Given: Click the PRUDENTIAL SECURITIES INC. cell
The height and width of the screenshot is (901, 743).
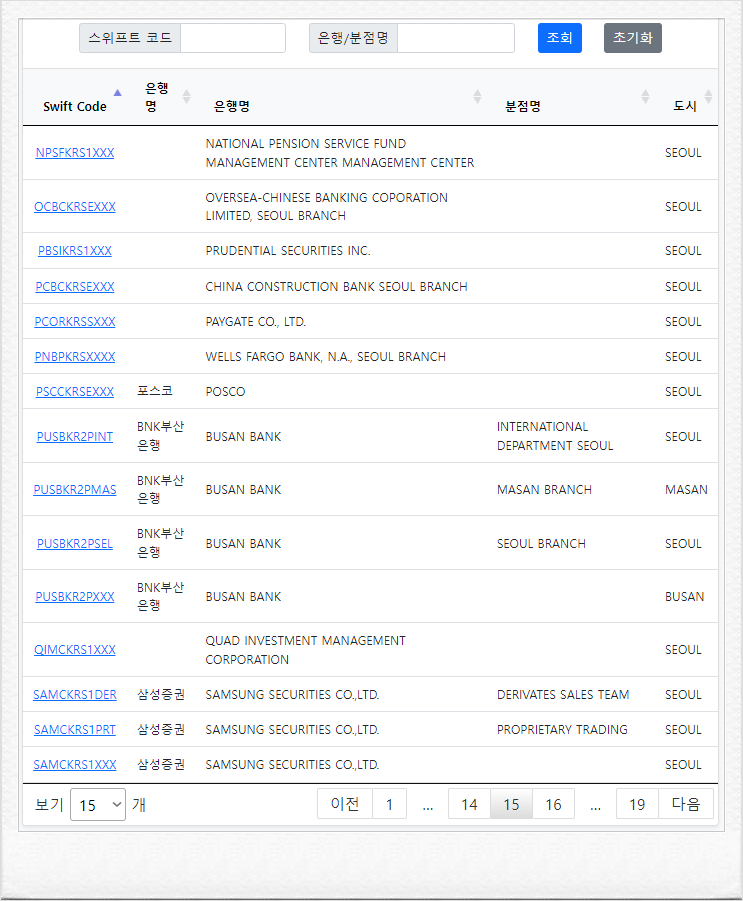Looking at the screenshot, I should [288, 251].
